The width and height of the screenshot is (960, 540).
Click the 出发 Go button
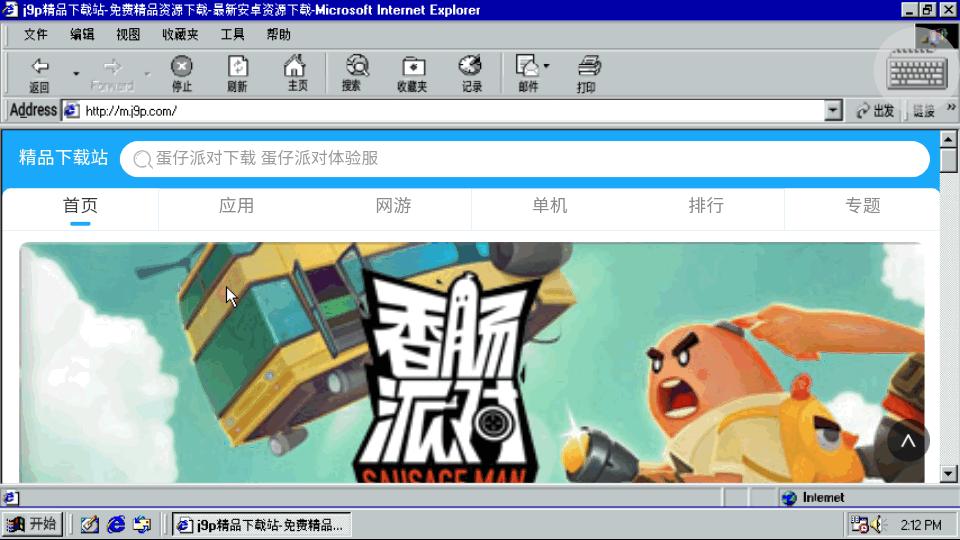pyautogui.click(x=876, y=111)
